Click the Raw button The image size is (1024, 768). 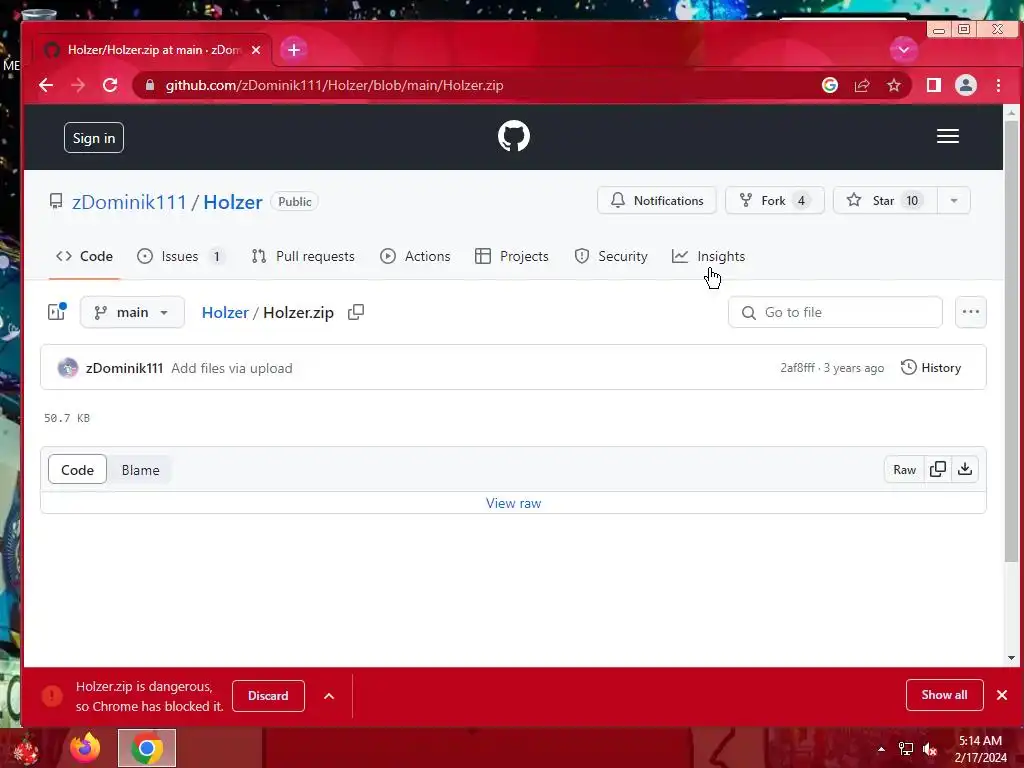(x=904, y=470)
